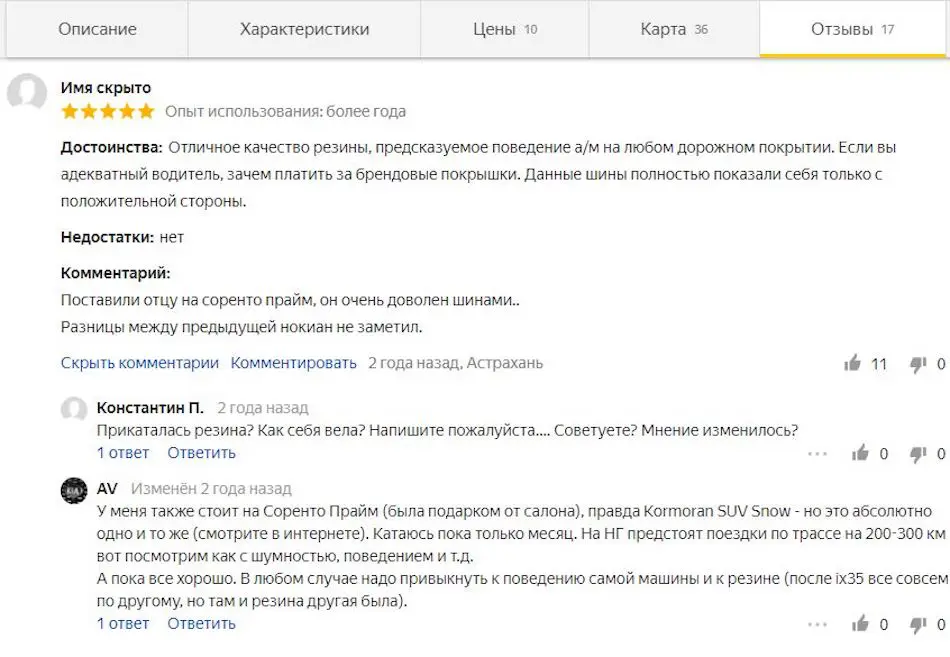950x657 pixels.
Task: Click the Достоинства label
Action: pyautogui.click(x=111, y=147)
